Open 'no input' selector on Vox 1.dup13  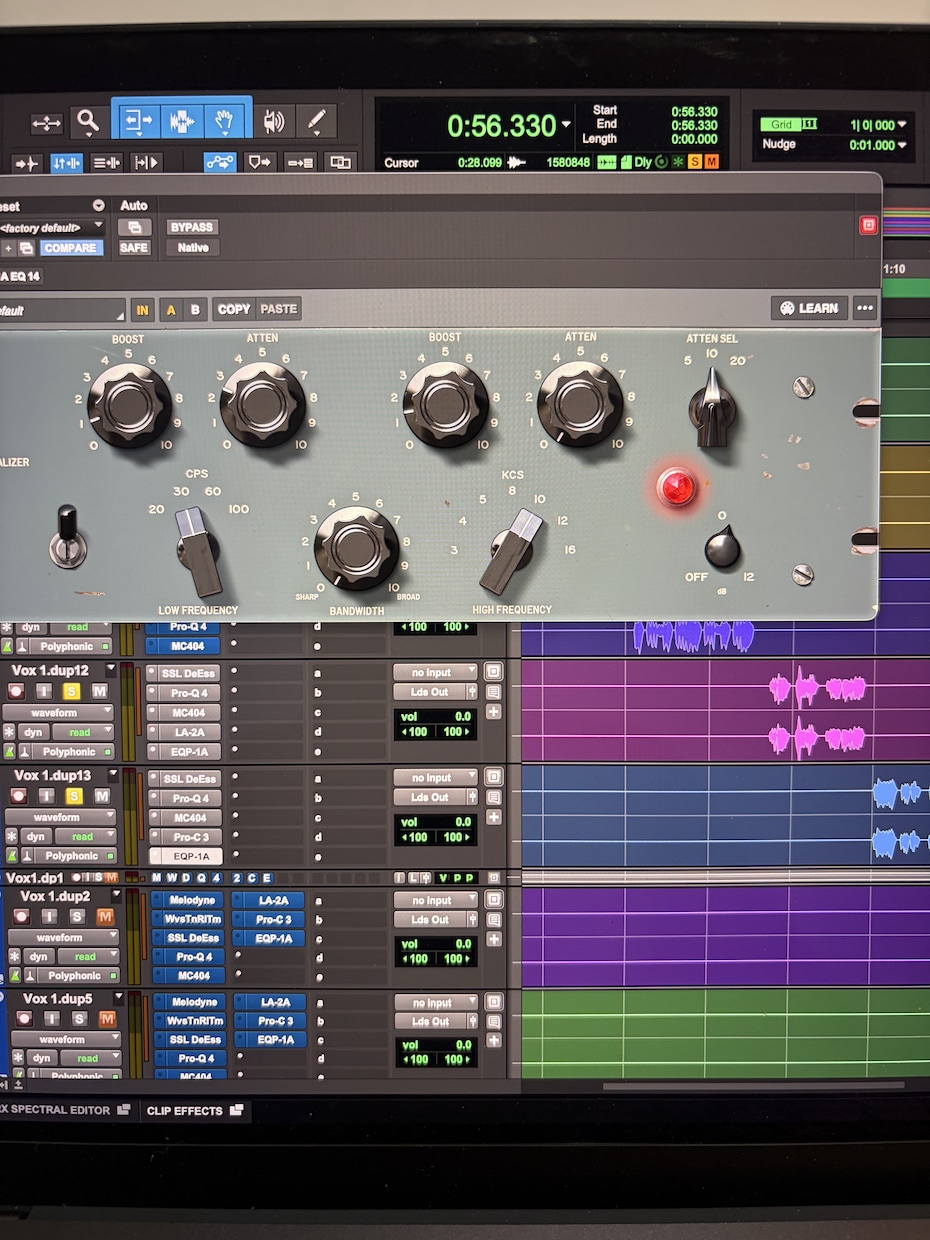click(435, 778)
